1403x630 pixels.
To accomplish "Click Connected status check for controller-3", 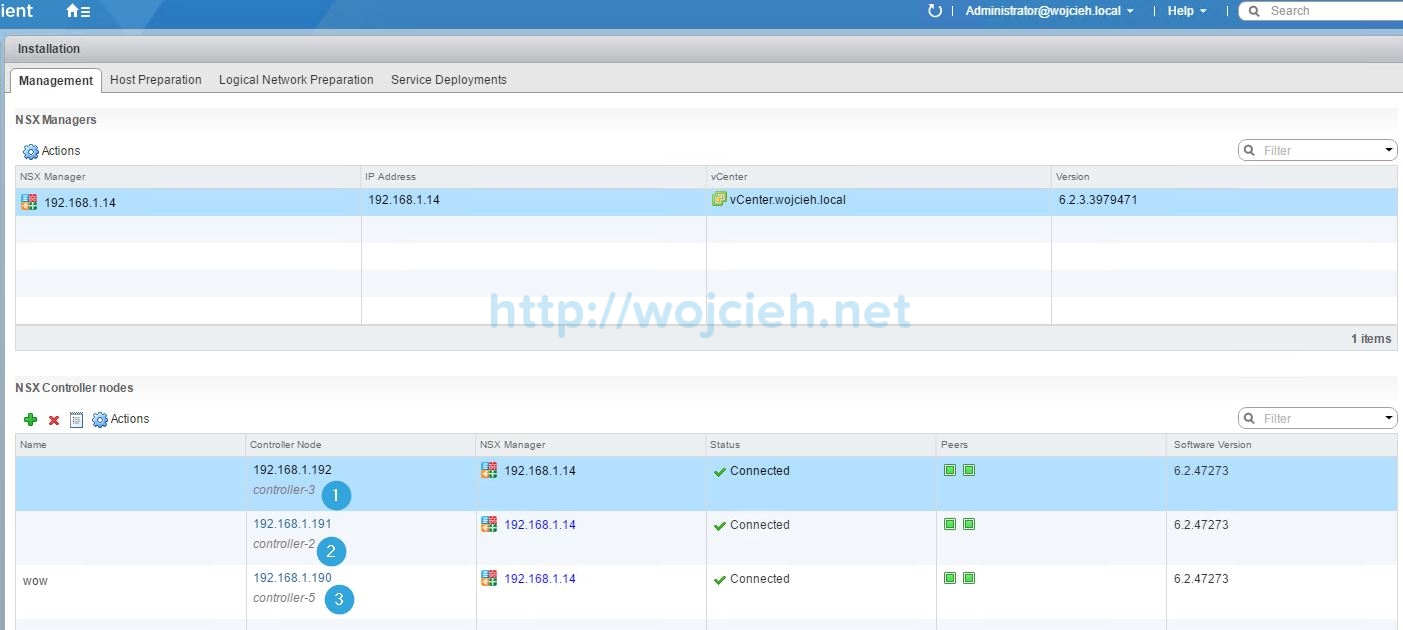I will click(x=719, y=471).
